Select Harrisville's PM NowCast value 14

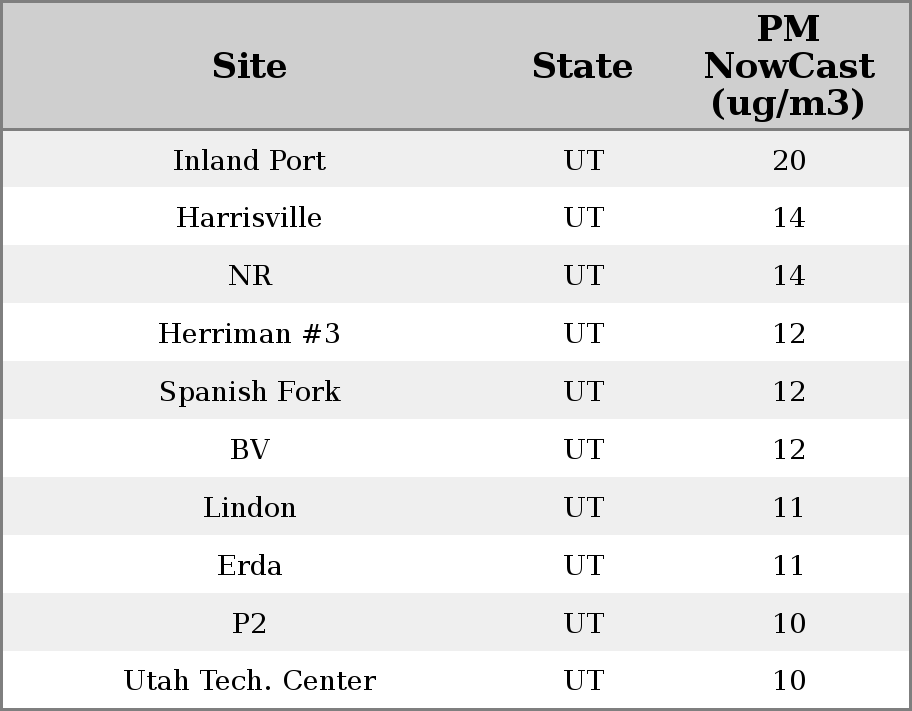click(x=788, y=218)
